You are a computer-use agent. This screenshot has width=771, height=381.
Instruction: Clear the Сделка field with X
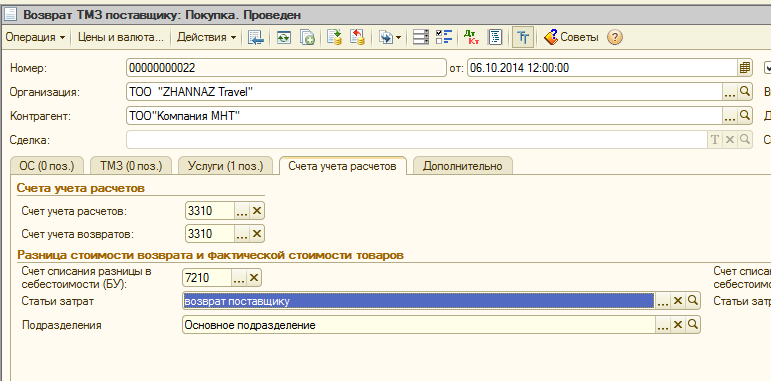coord(730,140)
